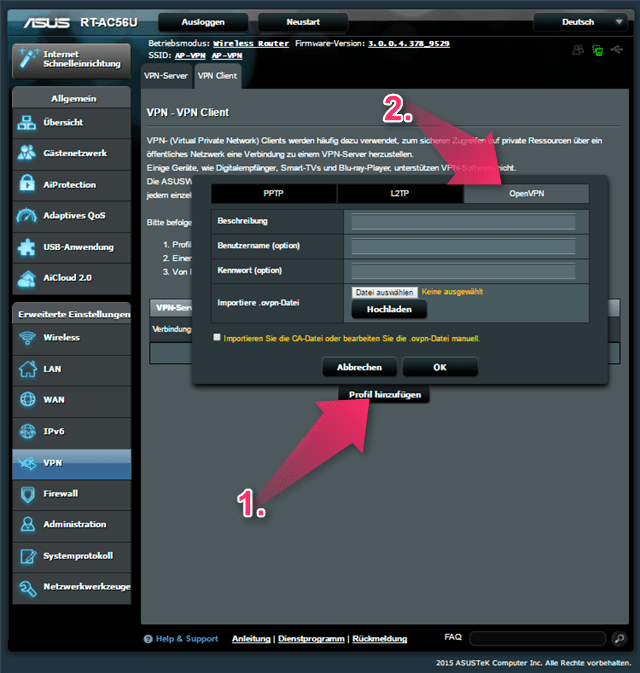Click the Administration user icon
This screenshot has height=673, width=640.
[x=28, y=524]
